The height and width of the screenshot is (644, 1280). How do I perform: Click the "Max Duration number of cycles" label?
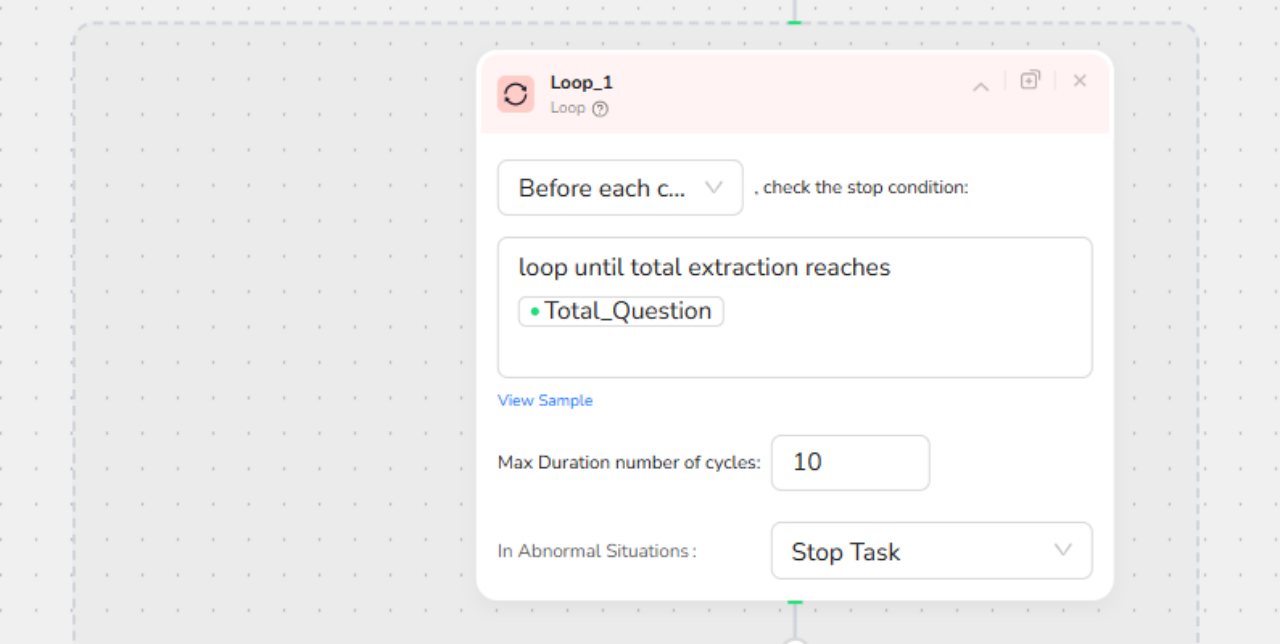pos(629,463)
